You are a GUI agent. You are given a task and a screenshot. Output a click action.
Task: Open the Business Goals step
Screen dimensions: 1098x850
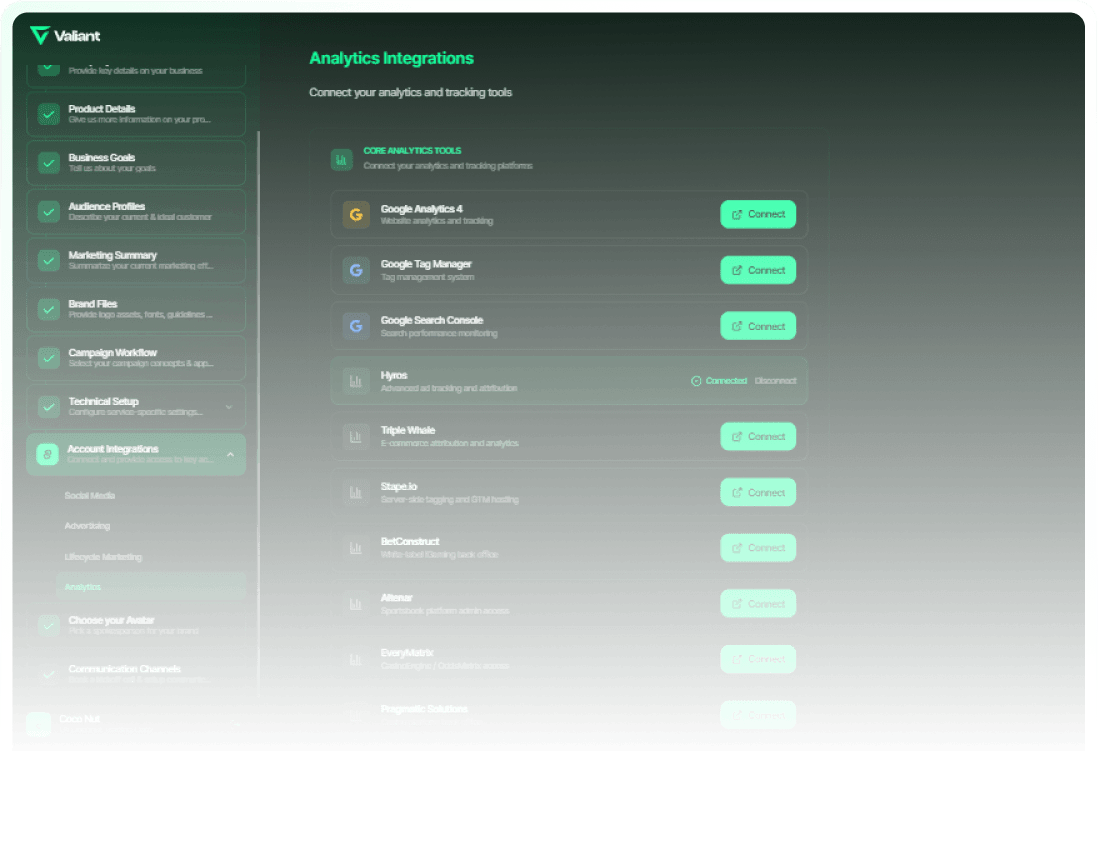136,162
